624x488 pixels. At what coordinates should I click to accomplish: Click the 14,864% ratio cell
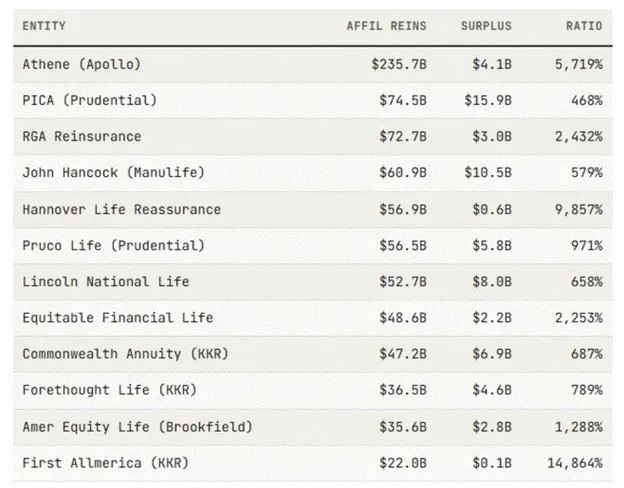[x=575, y=463]
